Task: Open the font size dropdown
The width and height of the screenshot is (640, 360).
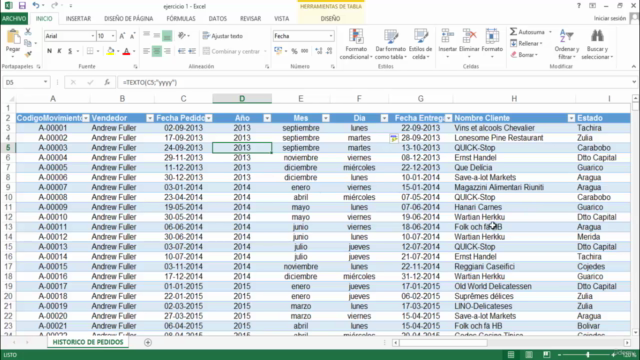Action: 113,36
